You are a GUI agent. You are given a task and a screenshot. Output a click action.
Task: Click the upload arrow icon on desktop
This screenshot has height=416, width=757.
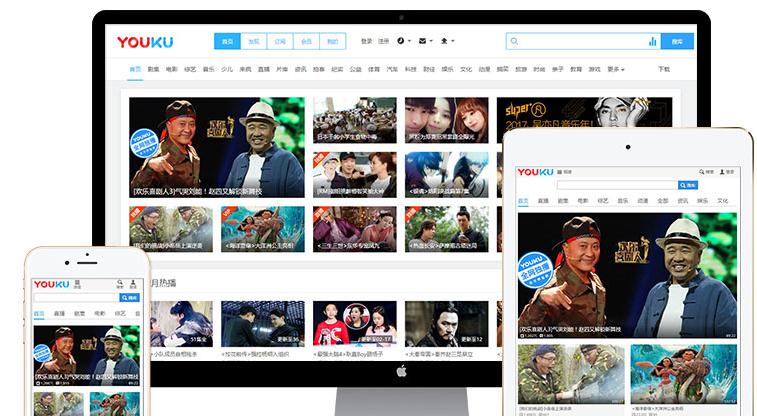point(444,41)
